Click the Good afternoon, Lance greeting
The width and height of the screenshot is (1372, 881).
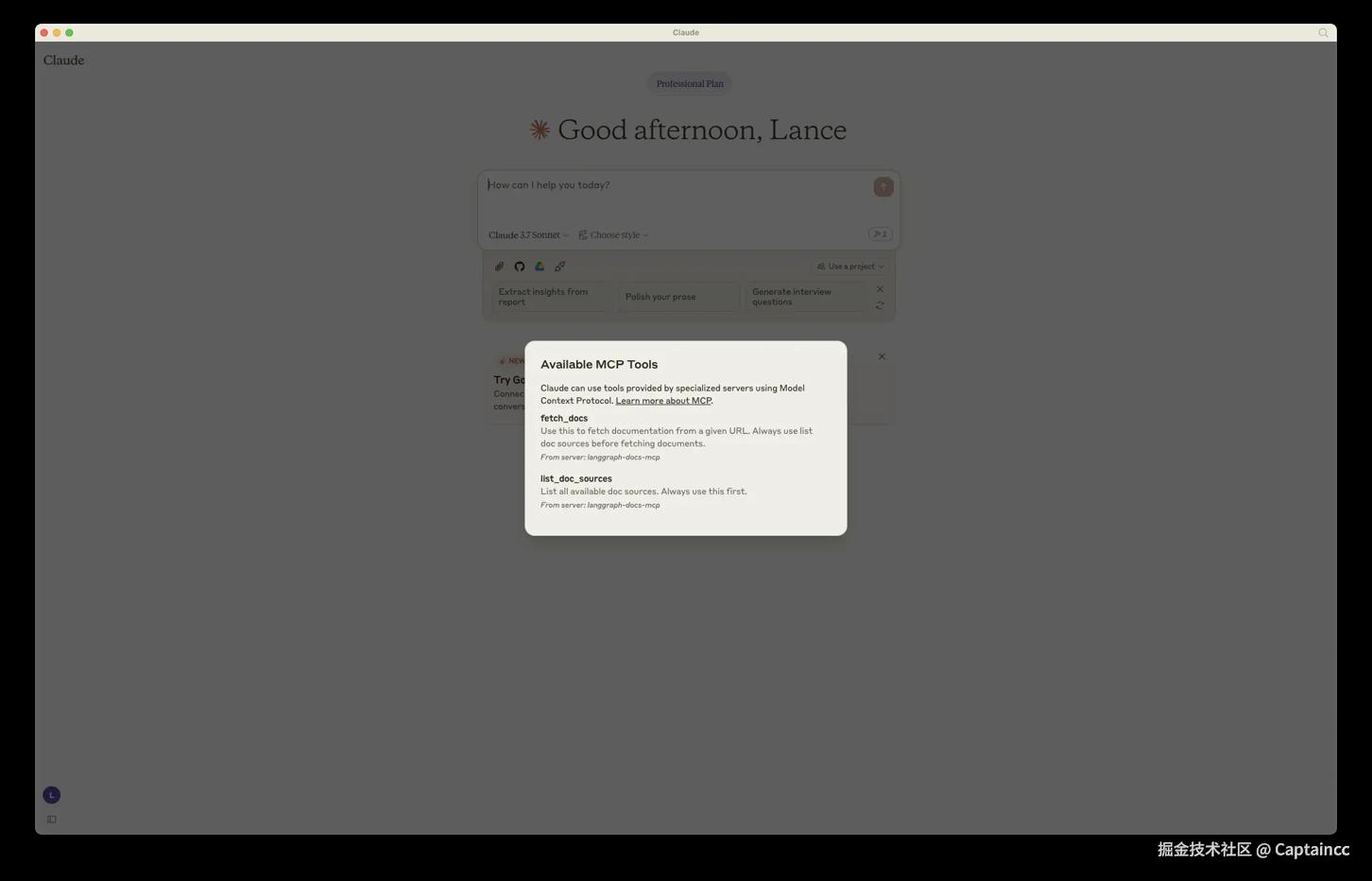[702, 130]
